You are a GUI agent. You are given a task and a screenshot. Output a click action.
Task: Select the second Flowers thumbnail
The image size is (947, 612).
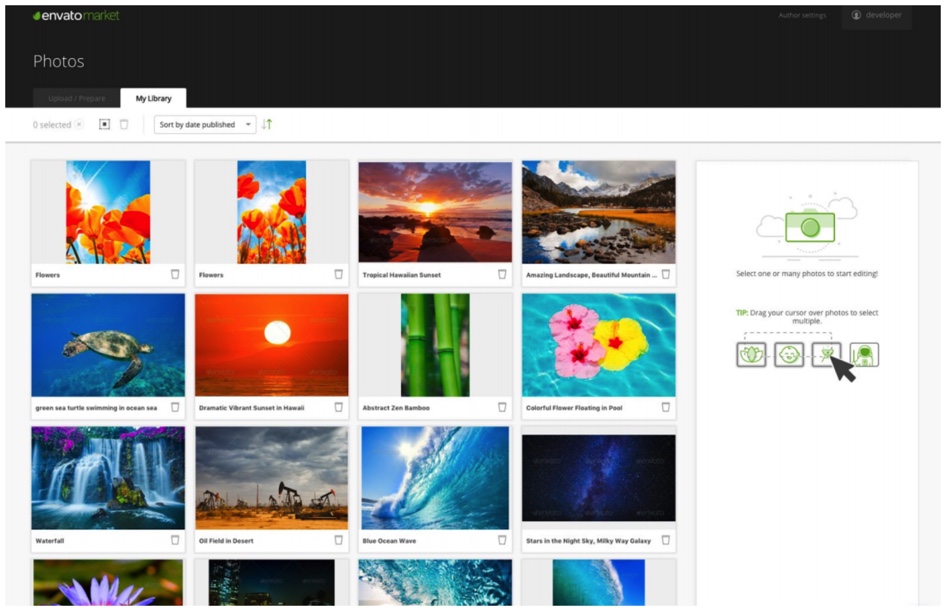click(272, 212)
